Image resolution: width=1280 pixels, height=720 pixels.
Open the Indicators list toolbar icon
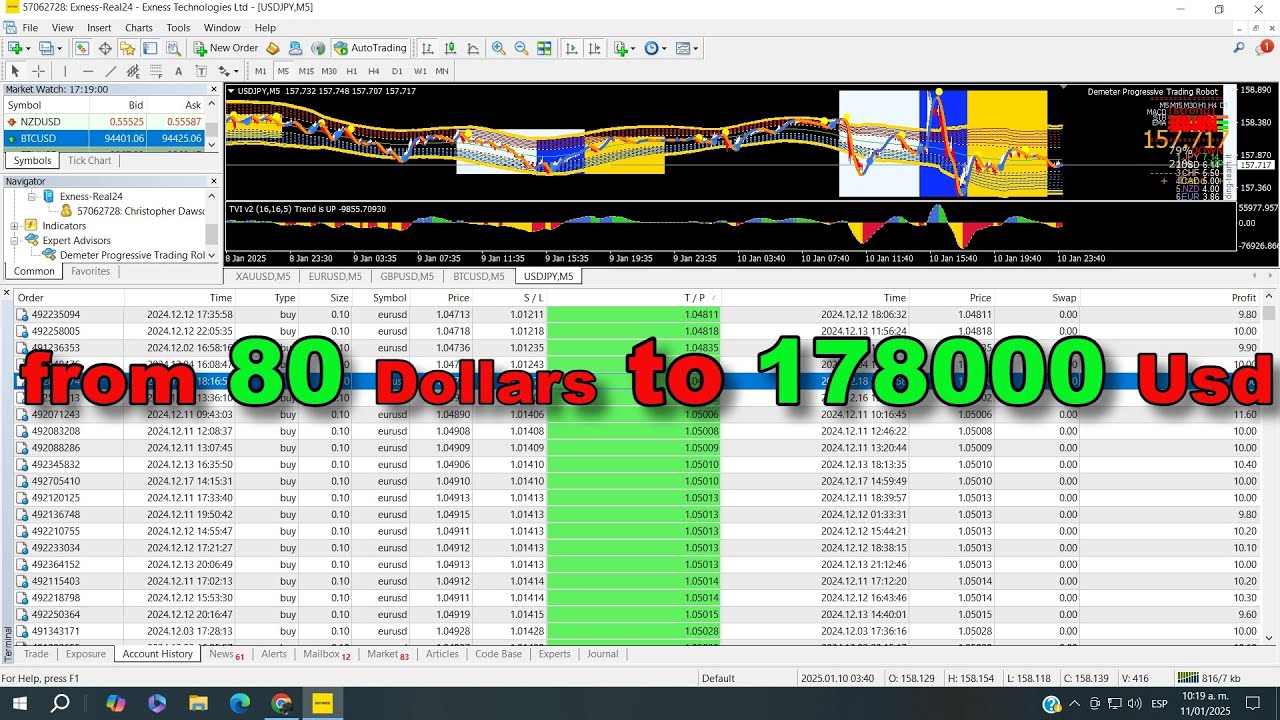(620, 48)
